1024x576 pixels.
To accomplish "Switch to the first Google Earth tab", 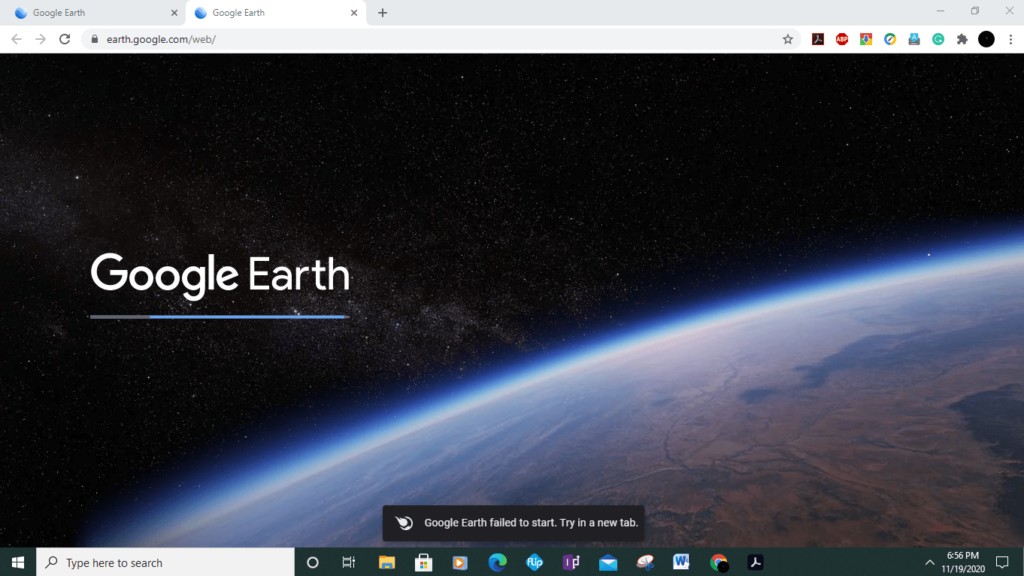I will pyautogui.click(x=93, y=13).
